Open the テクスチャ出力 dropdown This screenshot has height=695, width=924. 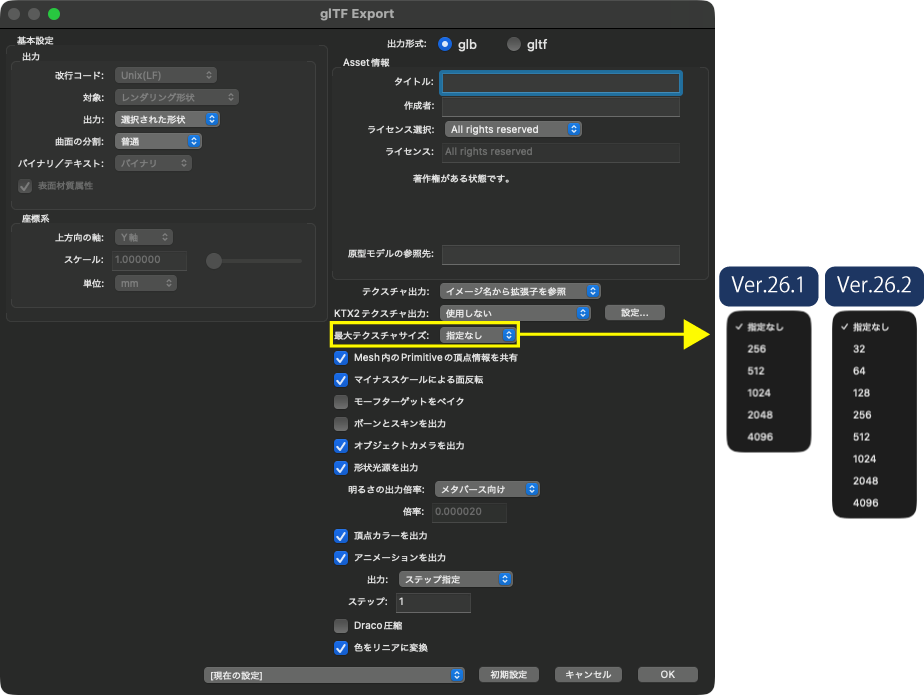(x=520, y=291)
